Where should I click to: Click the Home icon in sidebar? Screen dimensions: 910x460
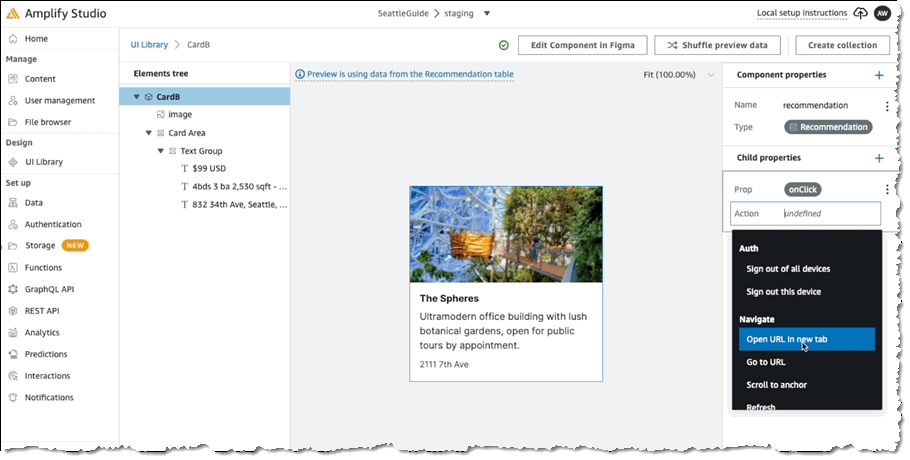12,39
